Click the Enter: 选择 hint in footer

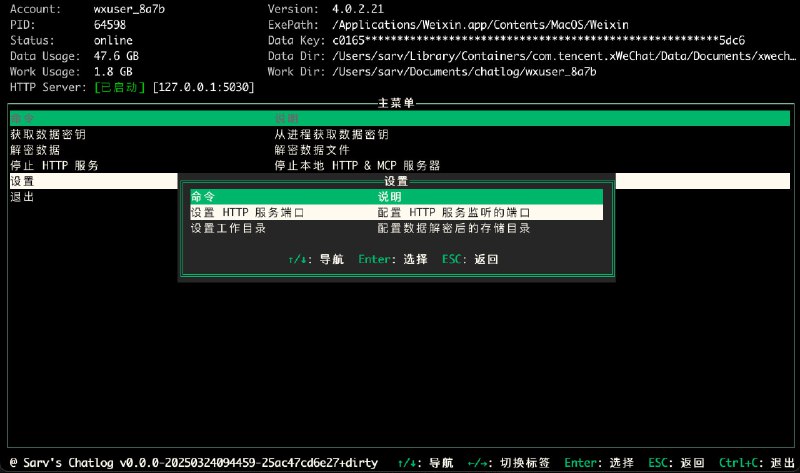[x=599, y=463]
